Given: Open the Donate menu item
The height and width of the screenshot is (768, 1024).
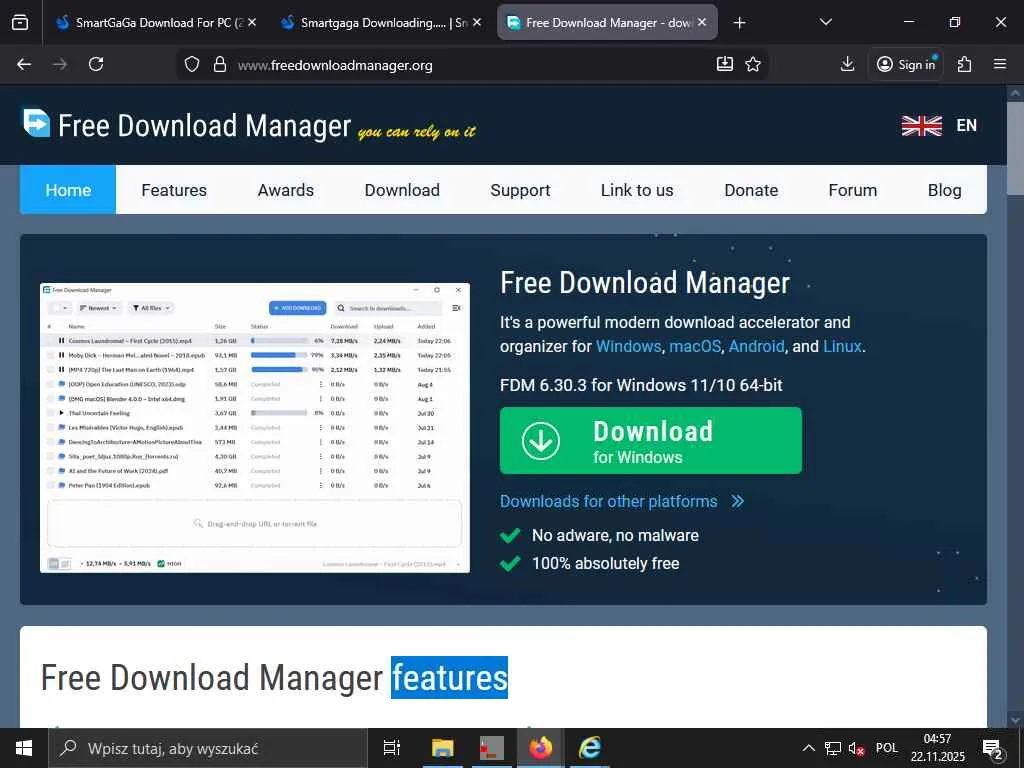Looking at the screenshot, I should click(x=751, y=190).
